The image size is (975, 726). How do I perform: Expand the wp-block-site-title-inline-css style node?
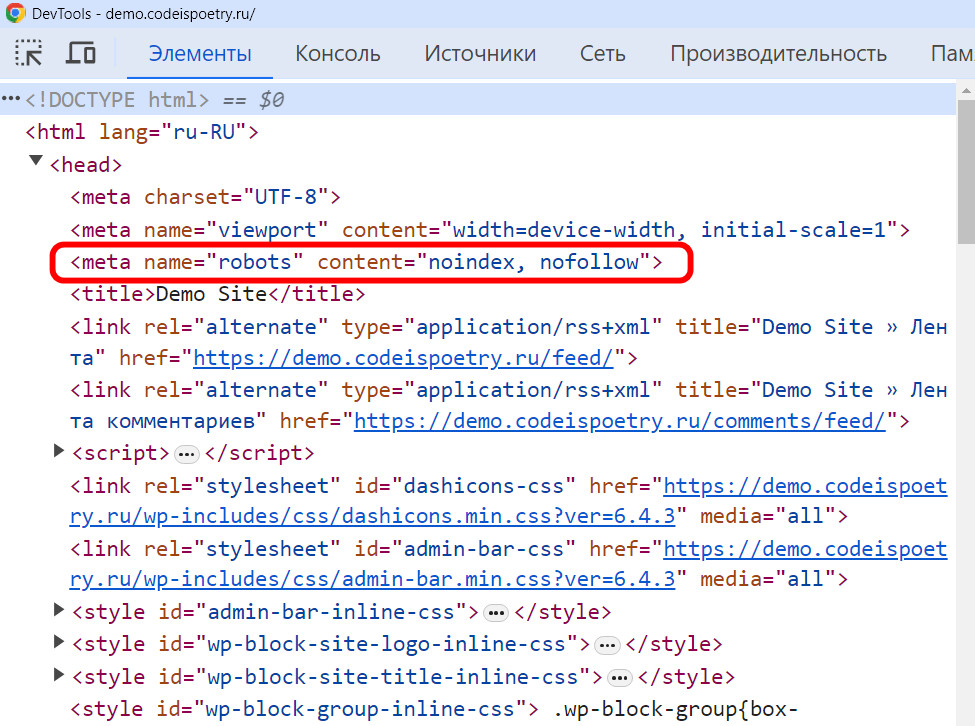tap(58, 674)
